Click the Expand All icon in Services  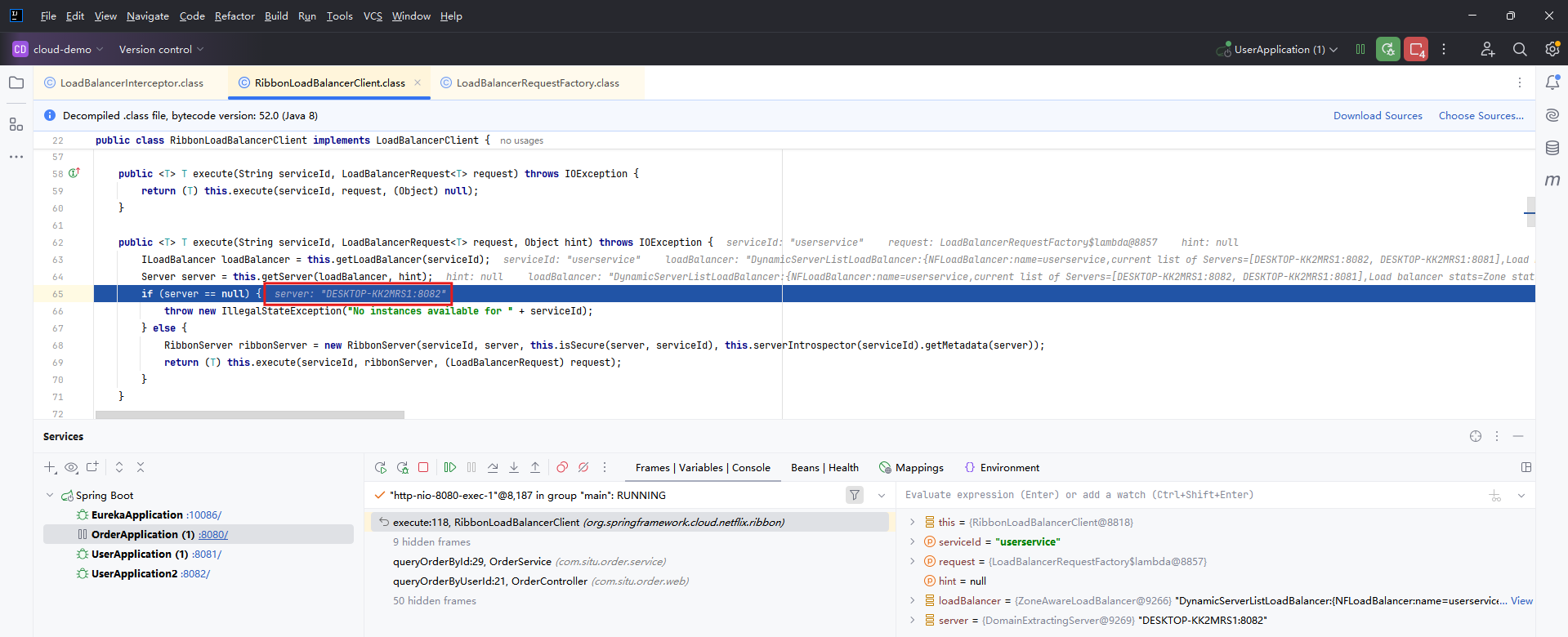[x=119, y=467]
